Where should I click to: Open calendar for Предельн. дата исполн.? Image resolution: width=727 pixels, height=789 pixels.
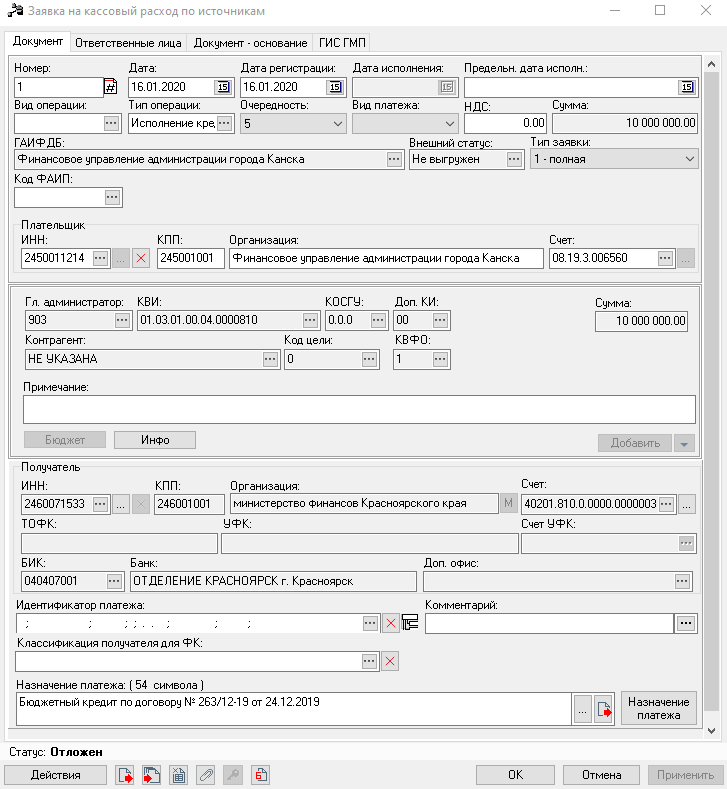tap(687, 87)
